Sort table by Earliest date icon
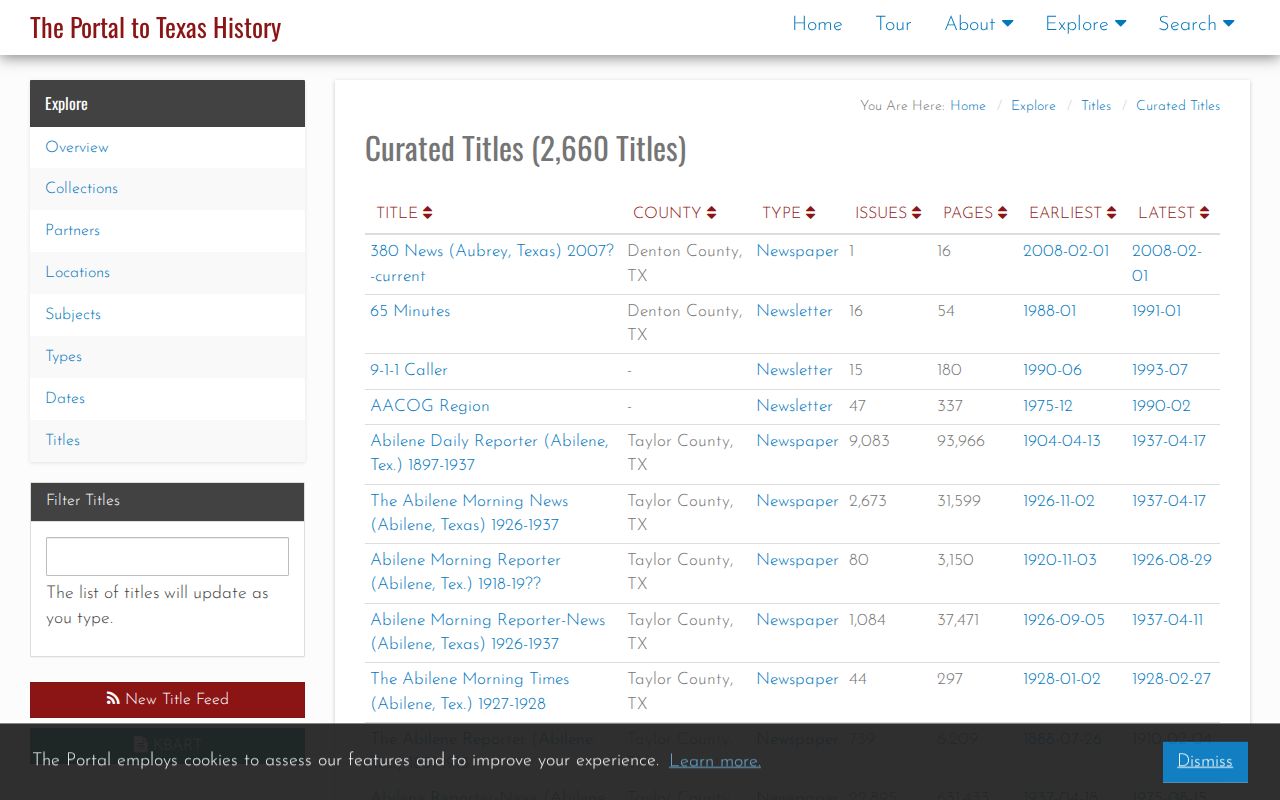Screen dimensions: 1280x800 (1110, 213)
